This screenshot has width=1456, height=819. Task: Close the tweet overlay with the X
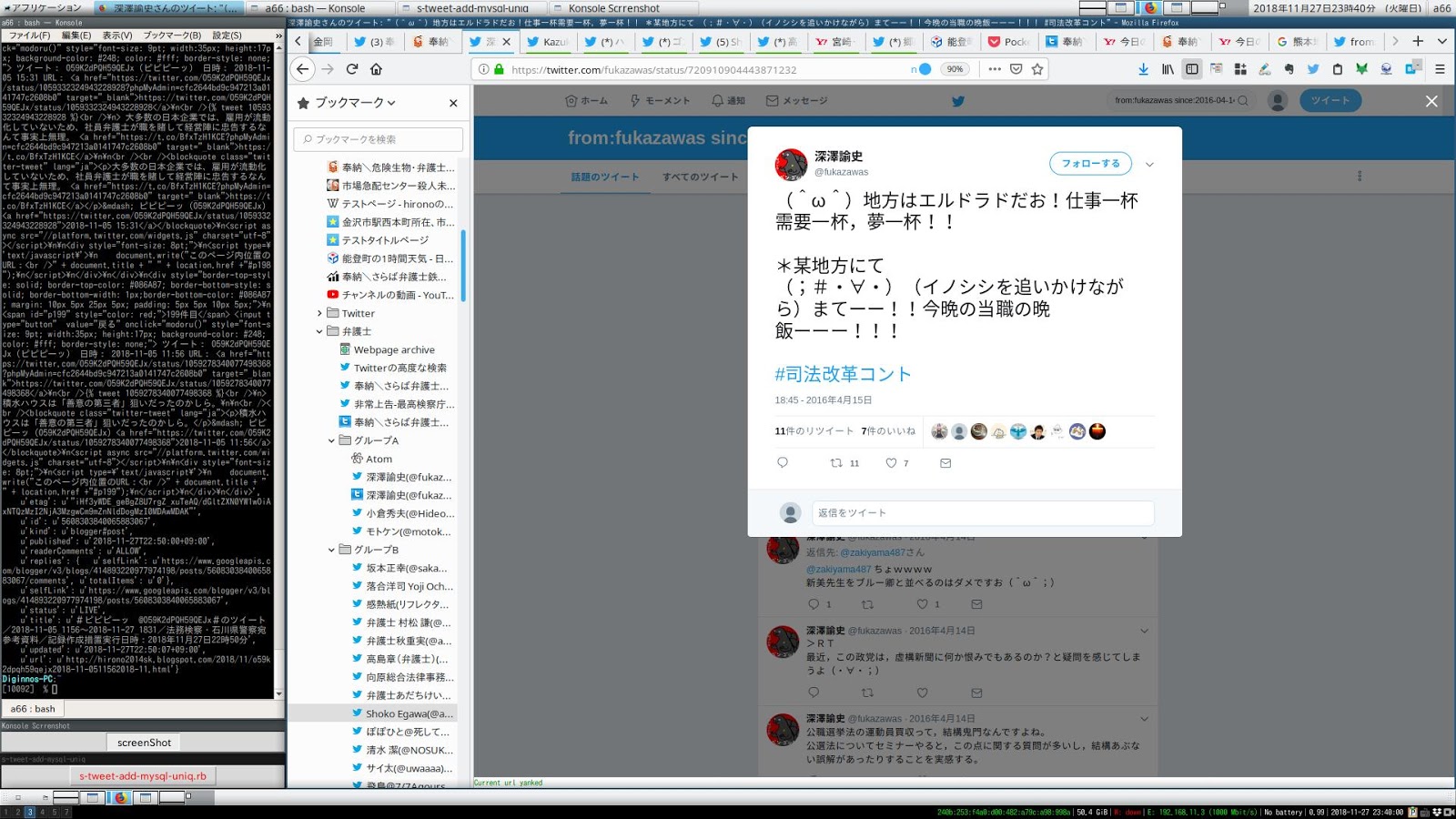[x=1431, y=101]
